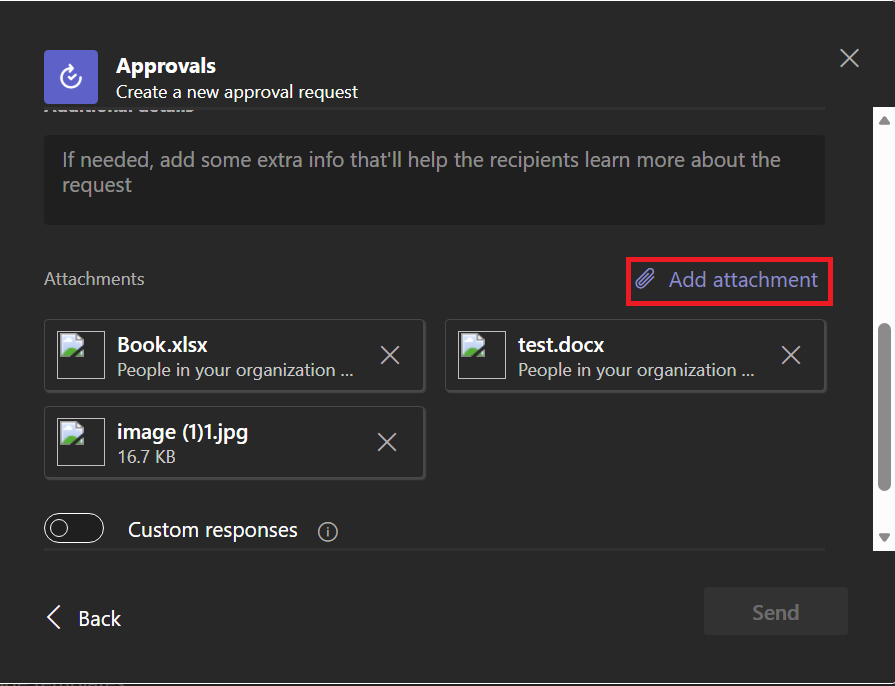Screen dimensions: 895x686
Task: Go Back to the previous step
Action: click(84, 618)
